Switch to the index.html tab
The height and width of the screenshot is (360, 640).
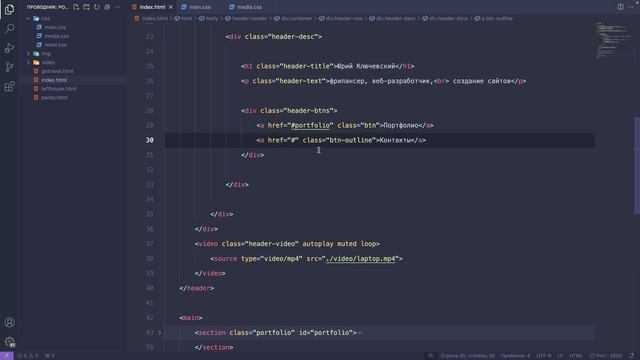[152, 7]
